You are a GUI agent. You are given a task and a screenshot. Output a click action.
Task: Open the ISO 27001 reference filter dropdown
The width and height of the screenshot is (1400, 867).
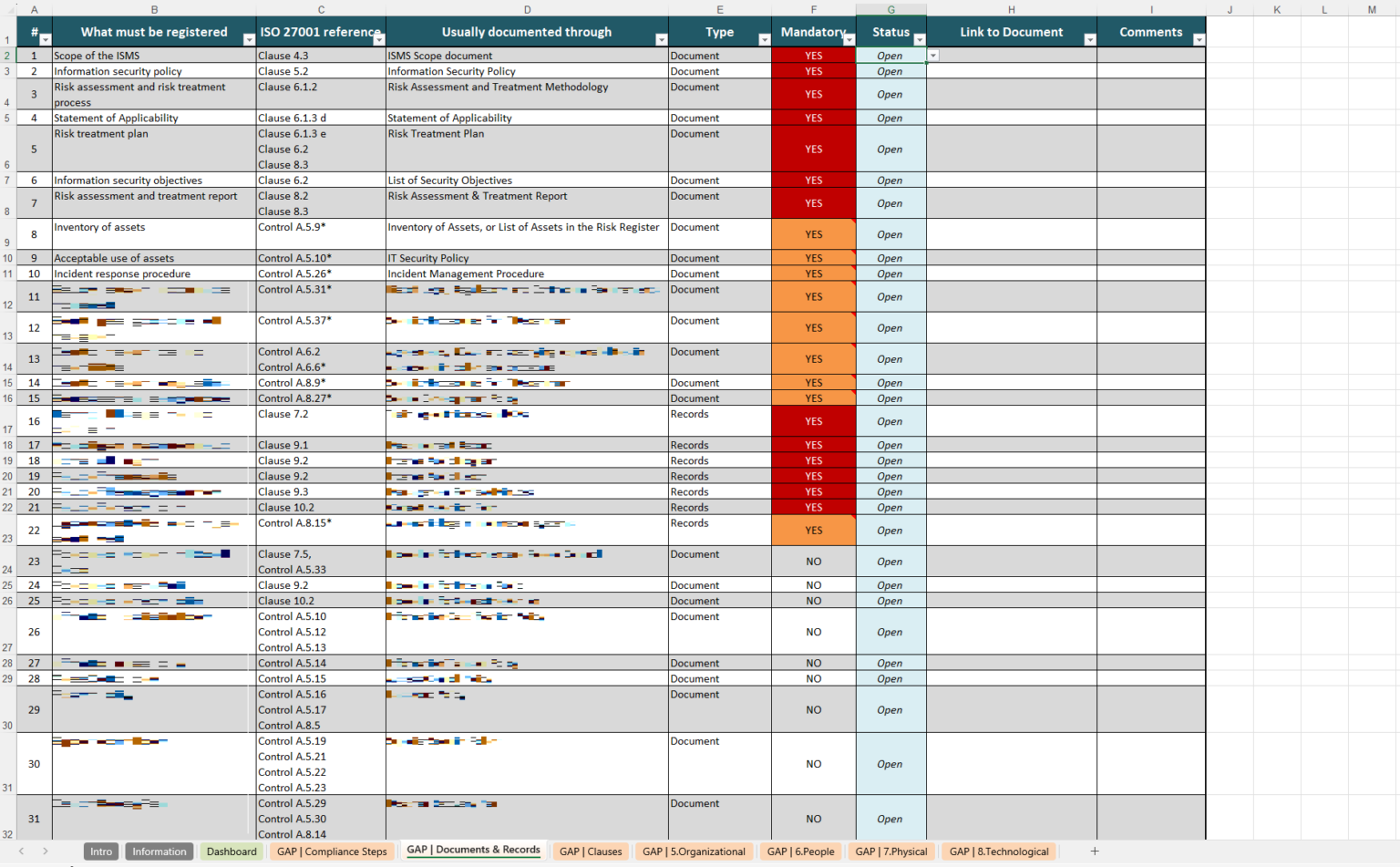tap(379, 40)
